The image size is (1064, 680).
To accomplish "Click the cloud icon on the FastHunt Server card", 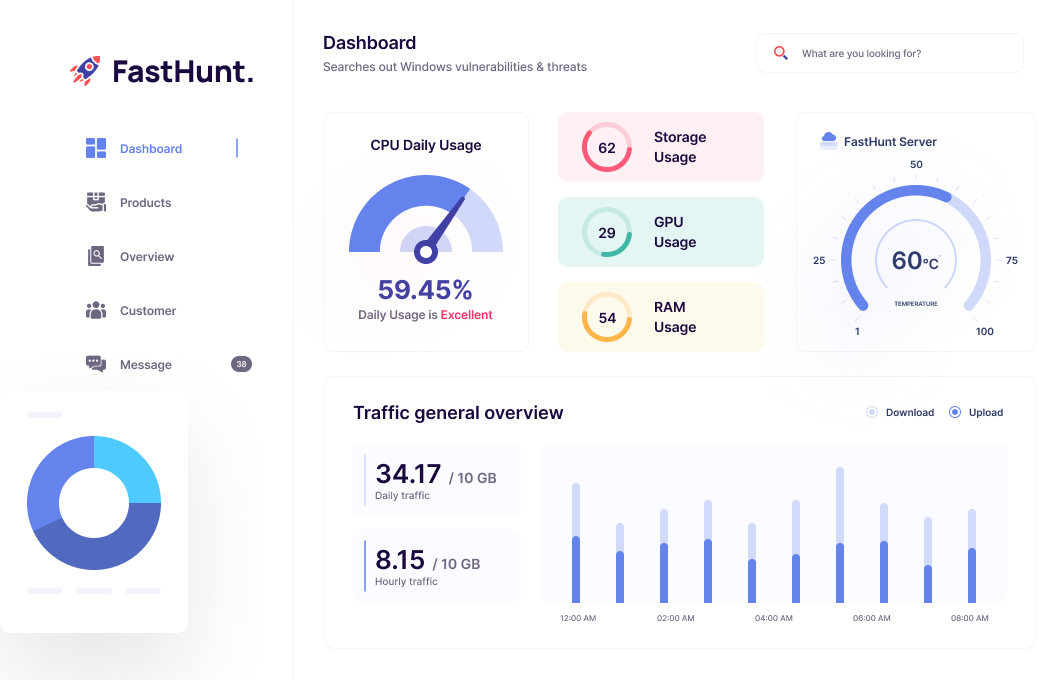I will (828, 140).
